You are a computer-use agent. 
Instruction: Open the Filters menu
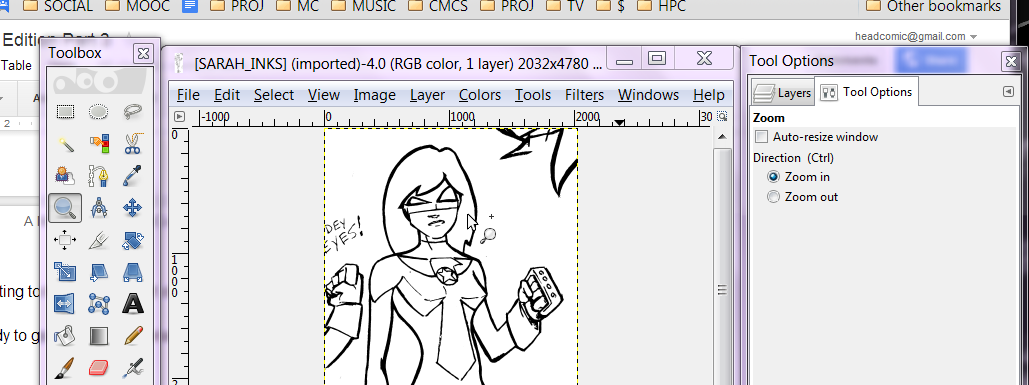click(584, 95)
